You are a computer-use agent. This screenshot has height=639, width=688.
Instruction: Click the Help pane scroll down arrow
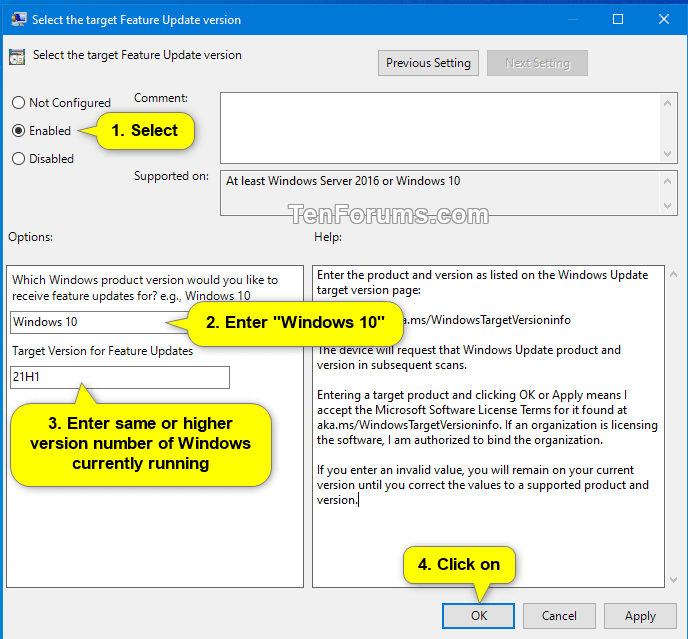click(674, 580)
